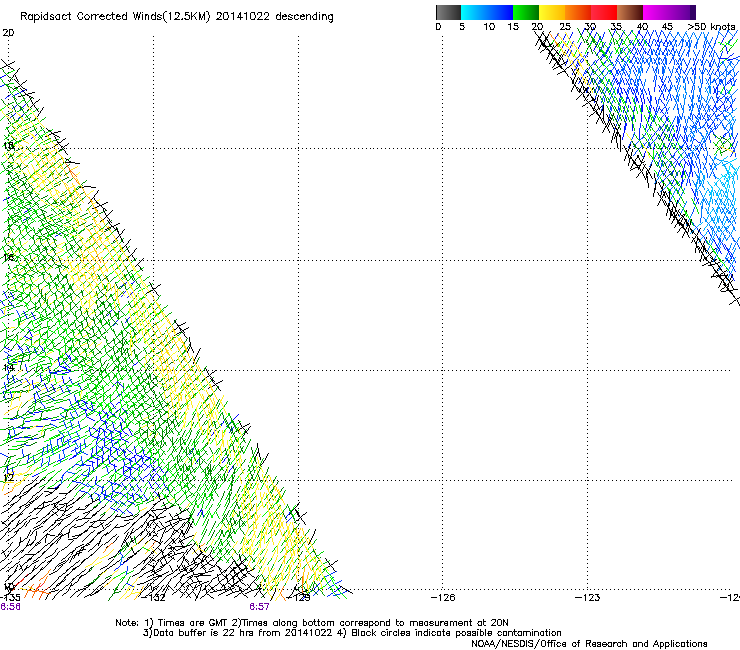Click the '20' latitude label at top-left
Viewport: 740px width, 650px height.
coord(8,33)
